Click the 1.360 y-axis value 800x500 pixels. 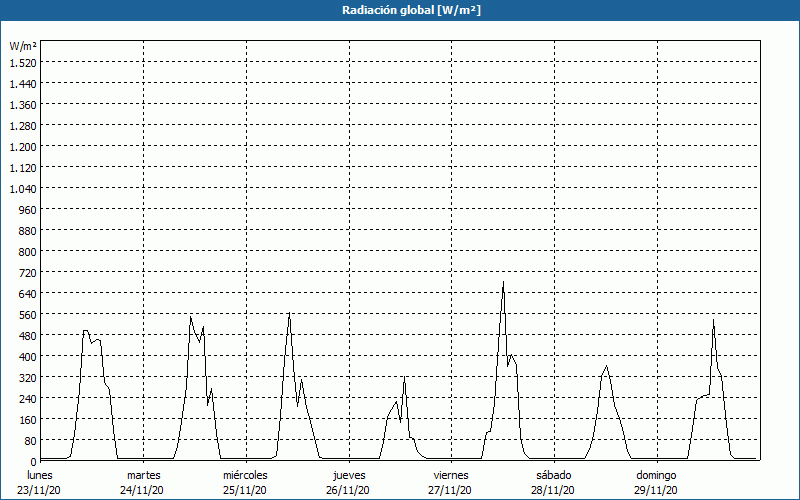[x=23, y=105]
